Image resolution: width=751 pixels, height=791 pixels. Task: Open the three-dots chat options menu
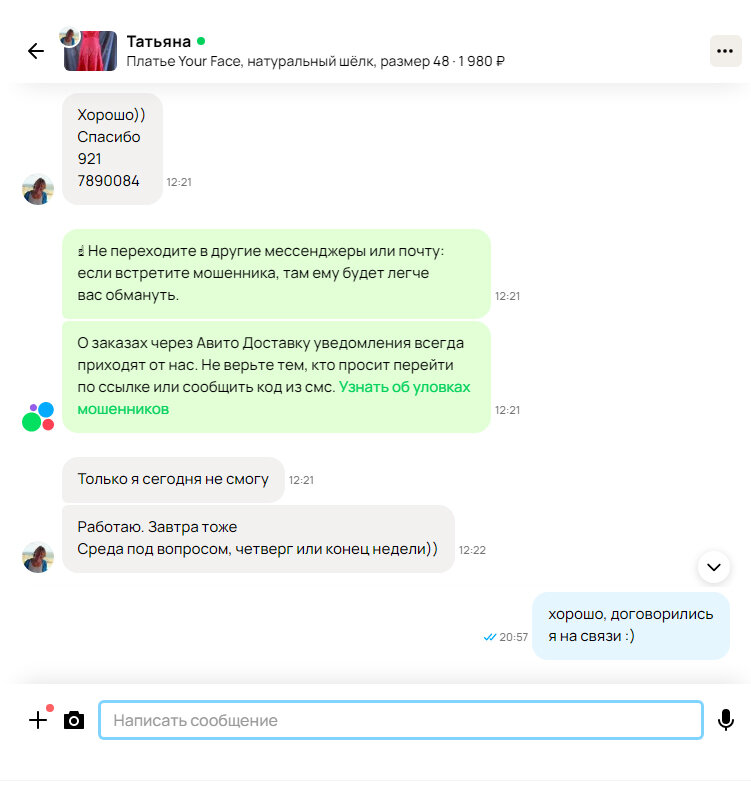[725, 51]
